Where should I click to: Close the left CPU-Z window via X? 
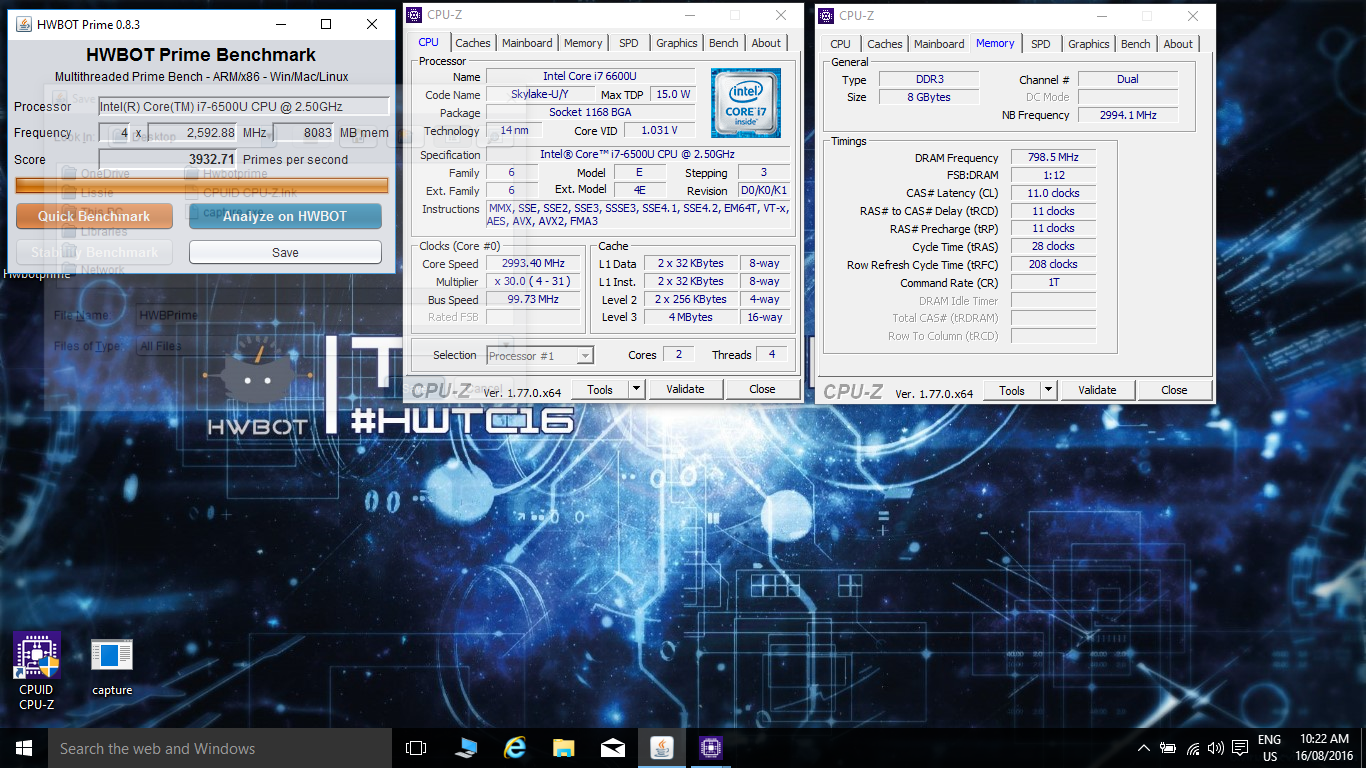781,15
